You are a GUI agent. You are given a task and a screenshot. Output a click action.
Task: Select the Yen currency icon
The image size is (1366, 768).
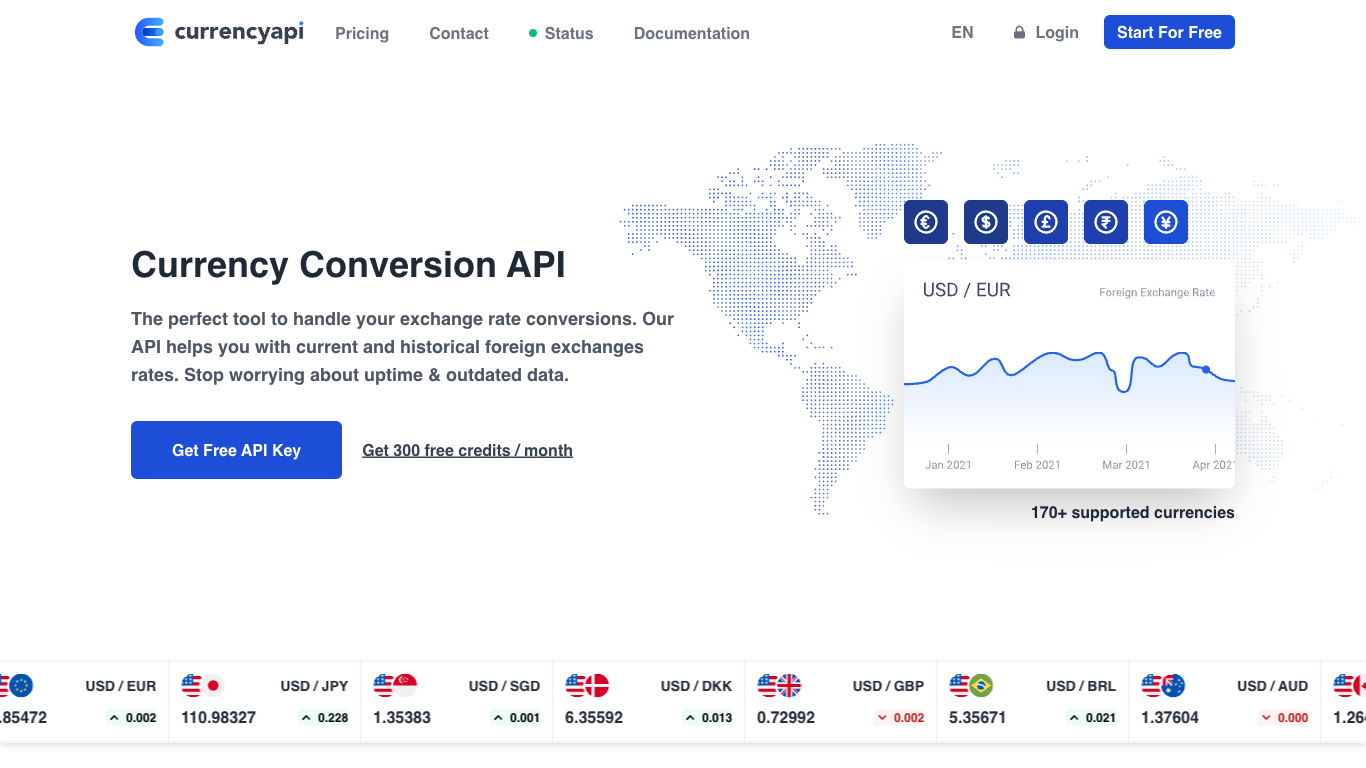coord(1166,222)
